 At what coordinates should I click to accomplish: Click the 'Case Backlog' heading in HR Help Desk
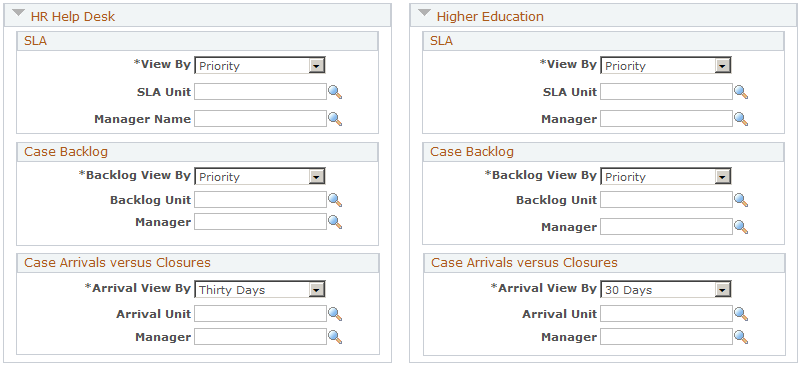[66, 151]
